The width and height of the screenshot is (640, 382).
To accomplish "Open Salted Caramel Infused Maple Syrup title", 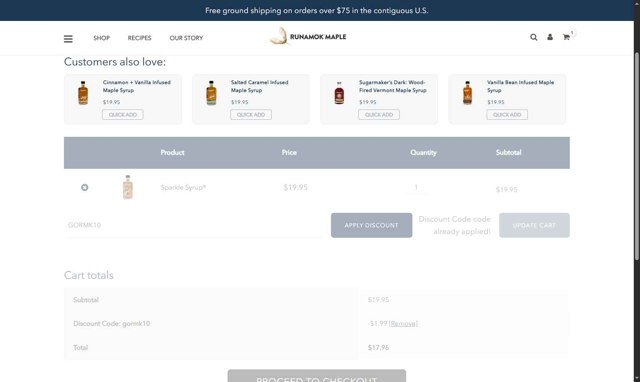I will (260, 86).
